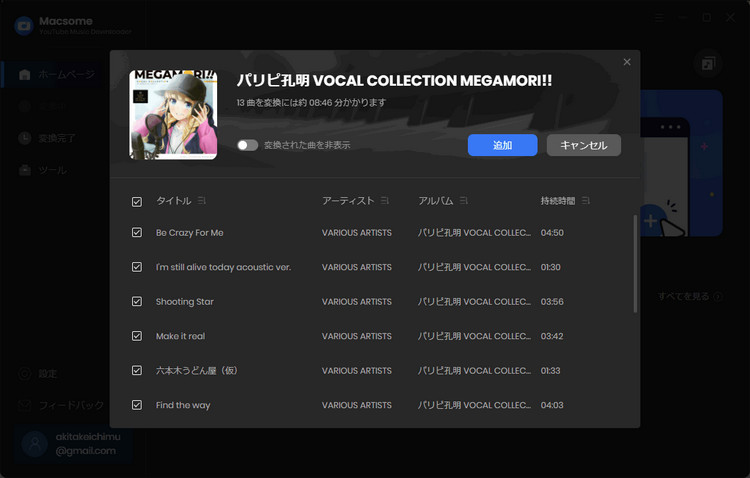Toggle 変換された曲を非表示 switch
This screenshot has height=478, width=750.
pyautogui.click(x=247, y=145)
